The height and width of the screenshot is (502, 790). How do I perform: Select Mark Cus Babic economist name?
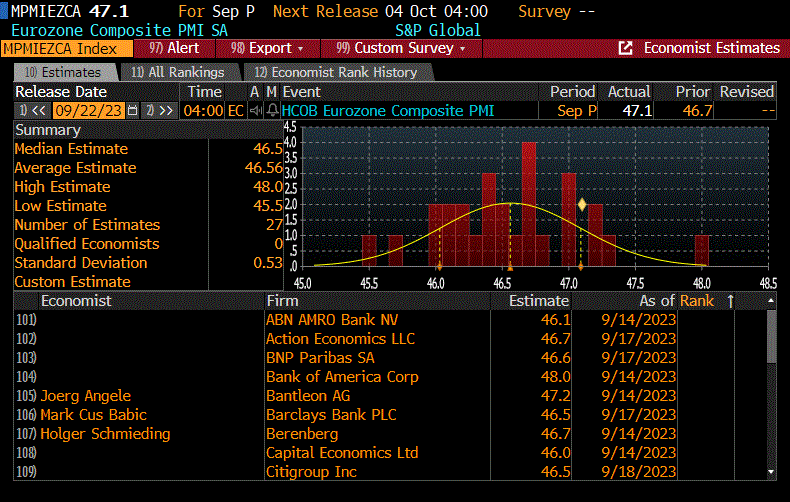click(94, 415)
